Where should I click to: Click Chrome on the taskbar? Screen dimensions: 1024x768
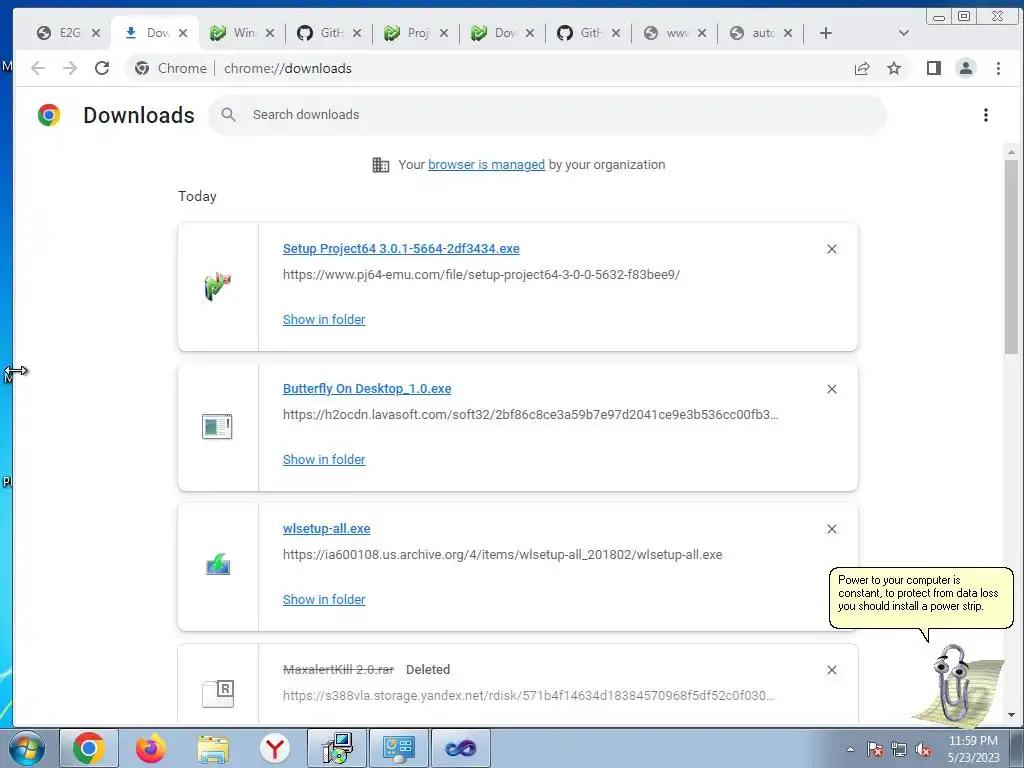point(89,748)
